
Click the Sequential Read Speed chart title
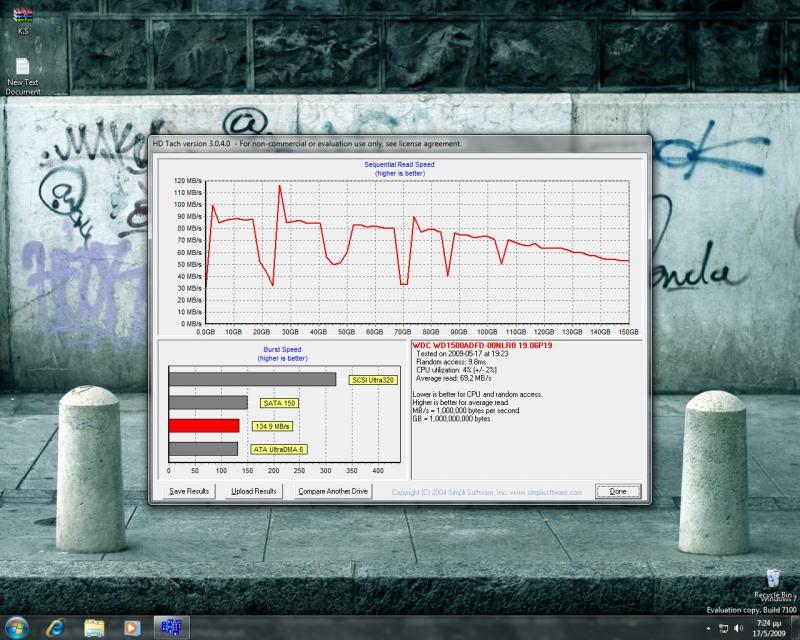click(x=399, y=164)
